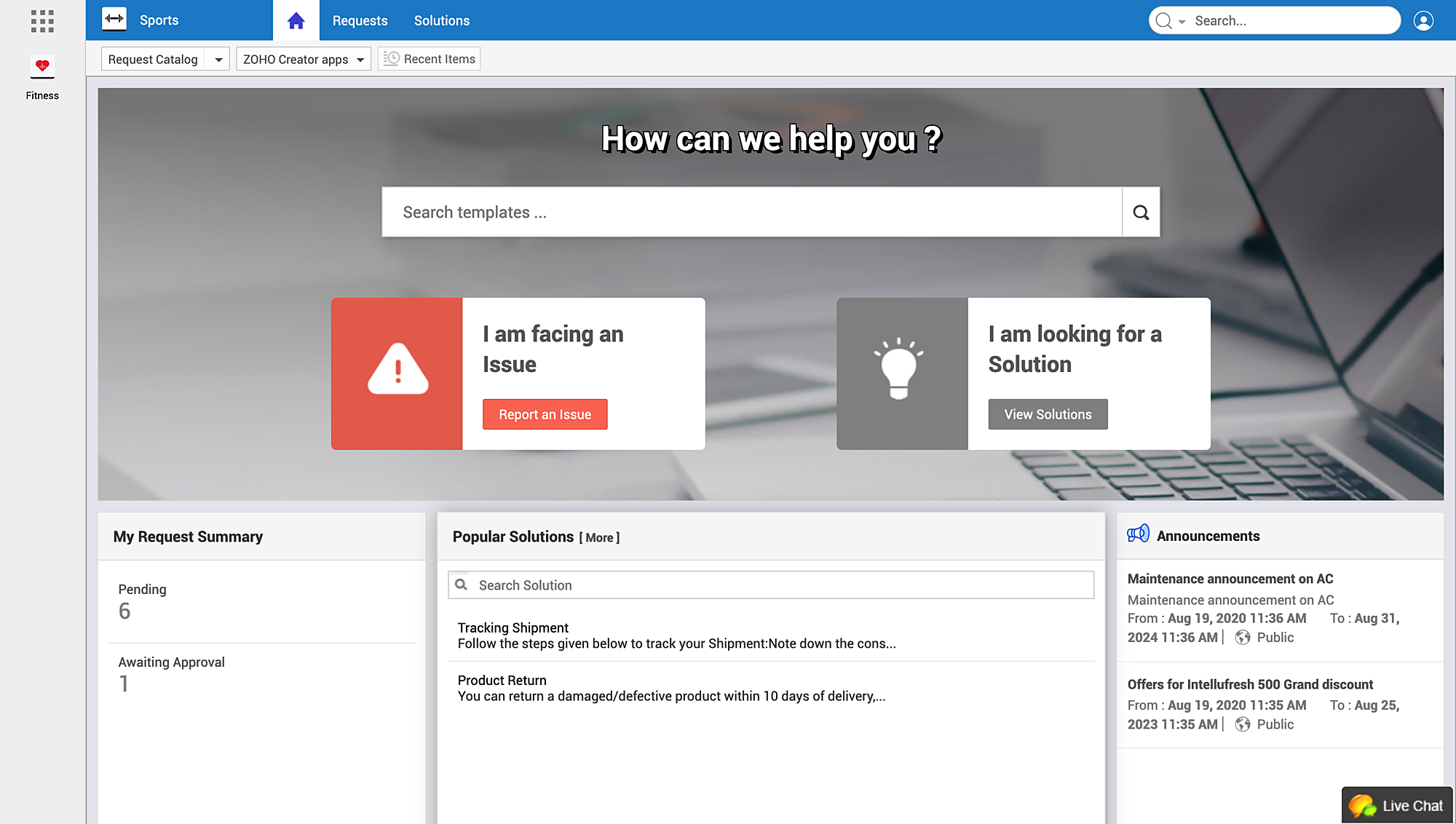Click the template search magnifier button
The width and height of the screenshot is (1456, 824).
(1141, 212)
